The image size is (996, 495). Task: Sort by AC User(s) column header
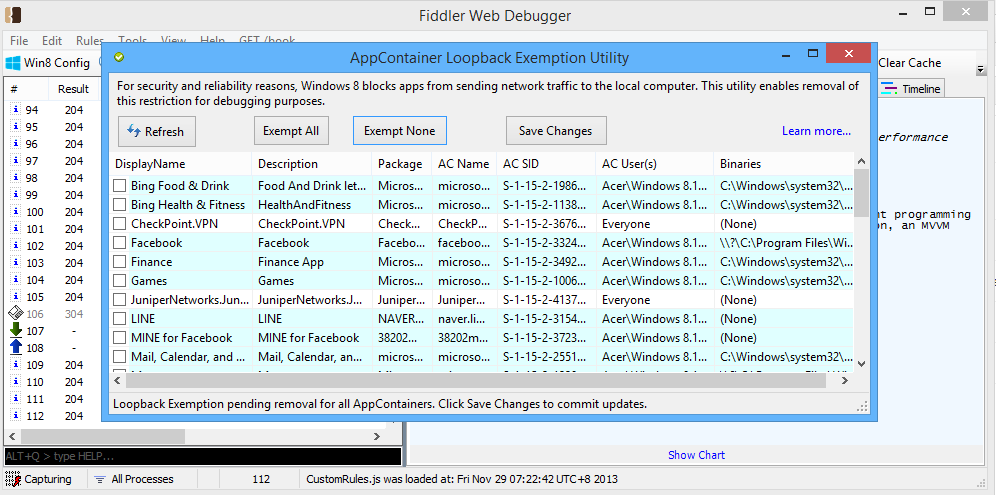(x=655, y=164)
